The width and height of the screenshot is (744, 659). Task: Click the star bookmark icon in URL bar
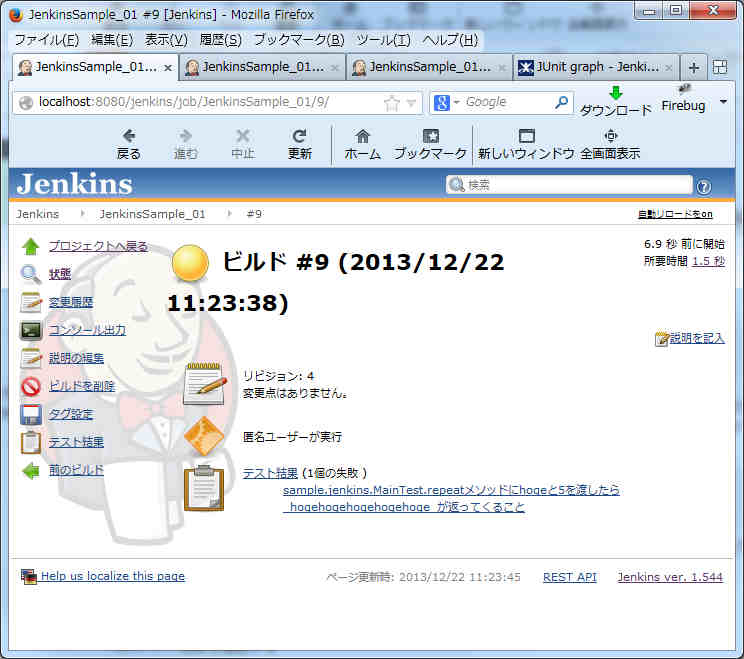click(391, 103)
